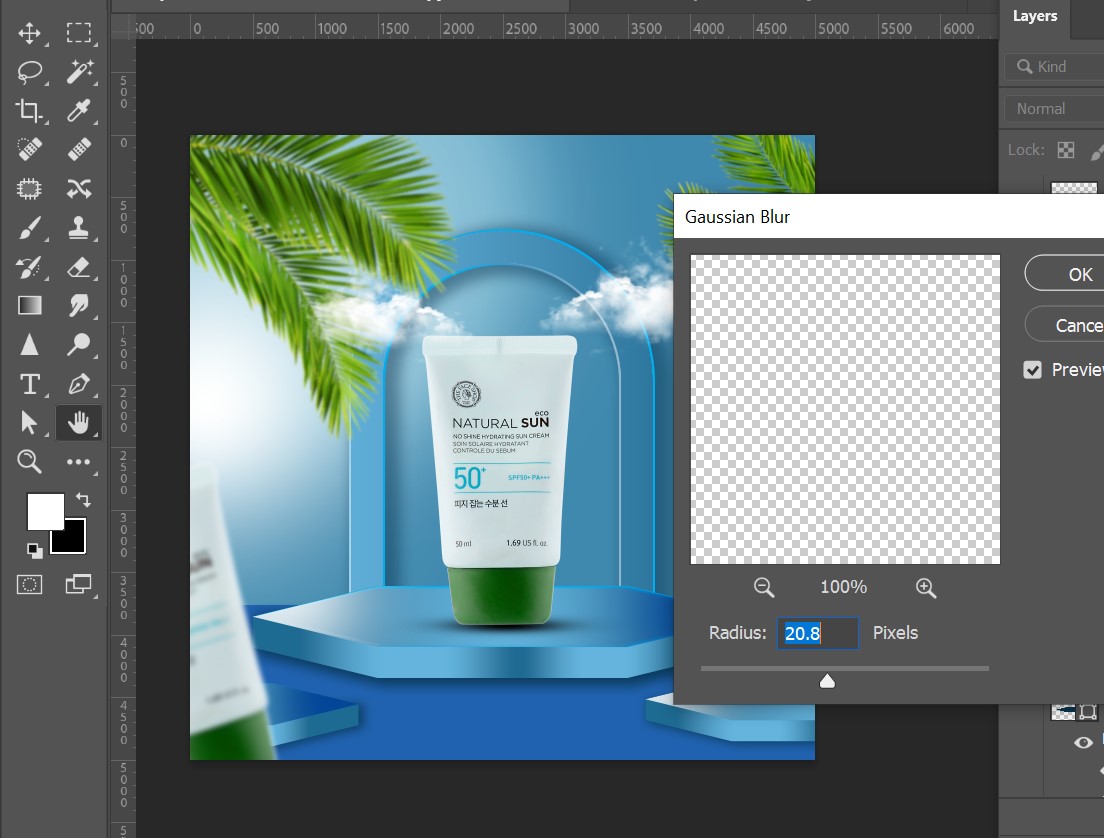The image size is (1104, 838).
Task: Click the Radius slider handle
Action: (x=827, y=680)
